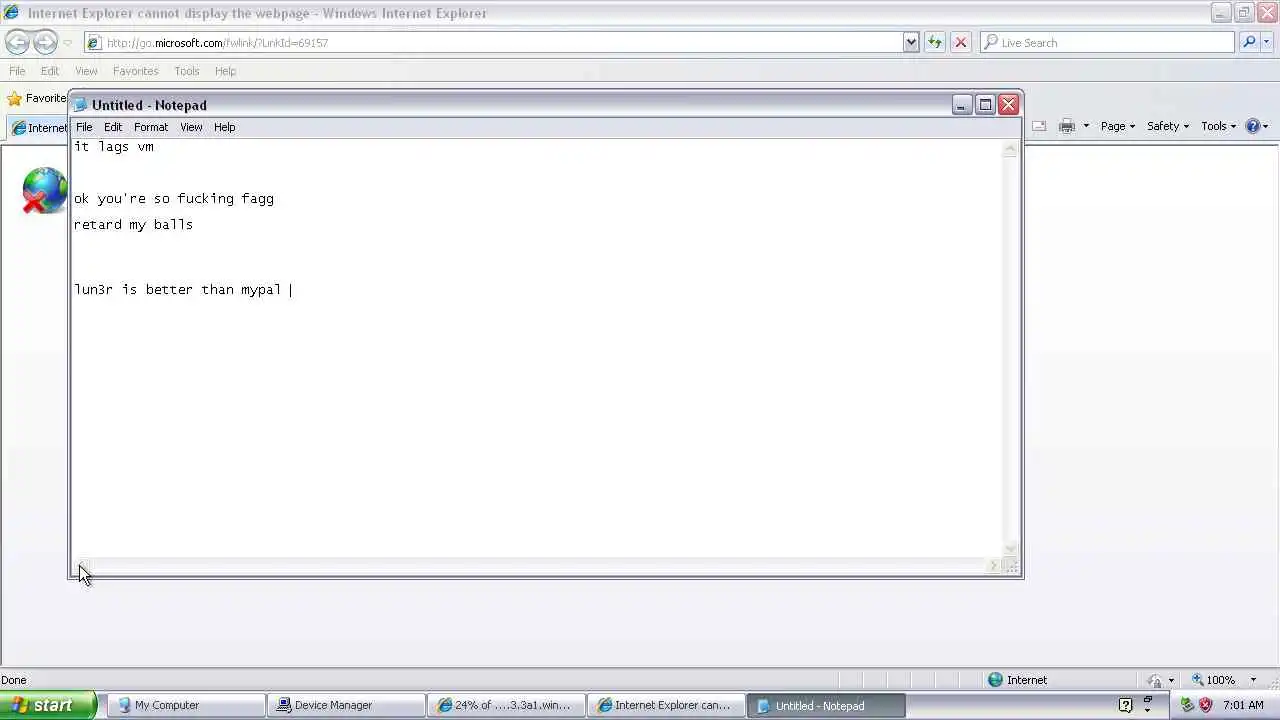Click the red security shield tray icon
This screenshot has width=1280, height=720.
point(1205,705)
